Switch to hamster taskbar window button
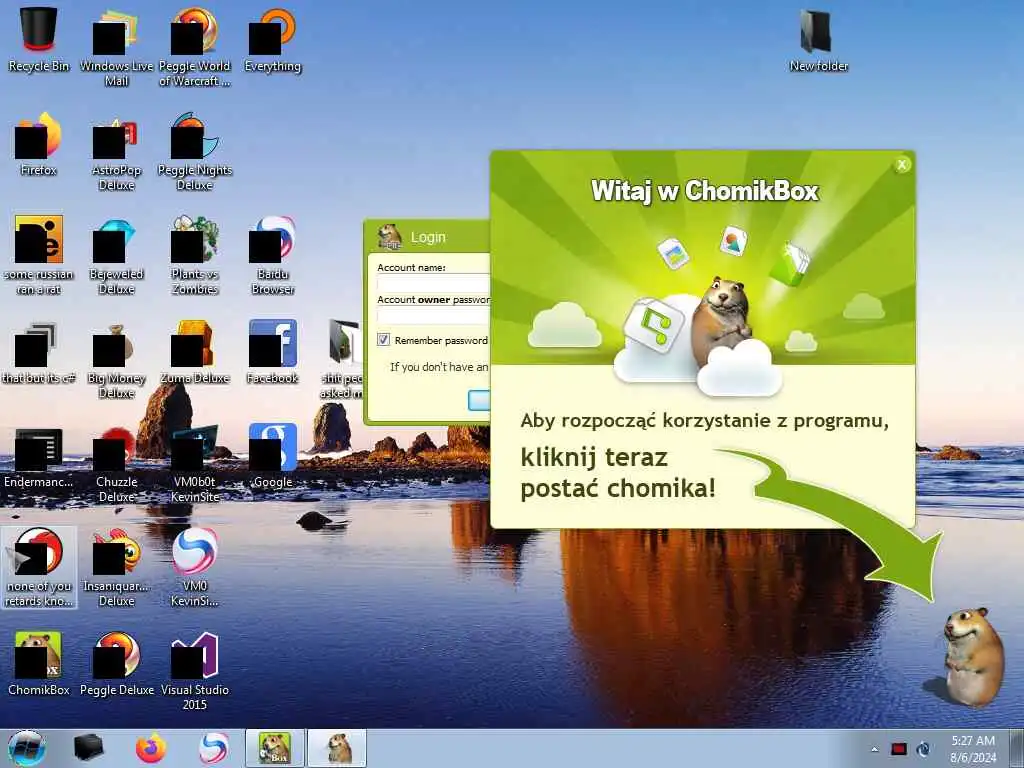This screenshot has height=768, width=1024. click(x=337, y=748)
